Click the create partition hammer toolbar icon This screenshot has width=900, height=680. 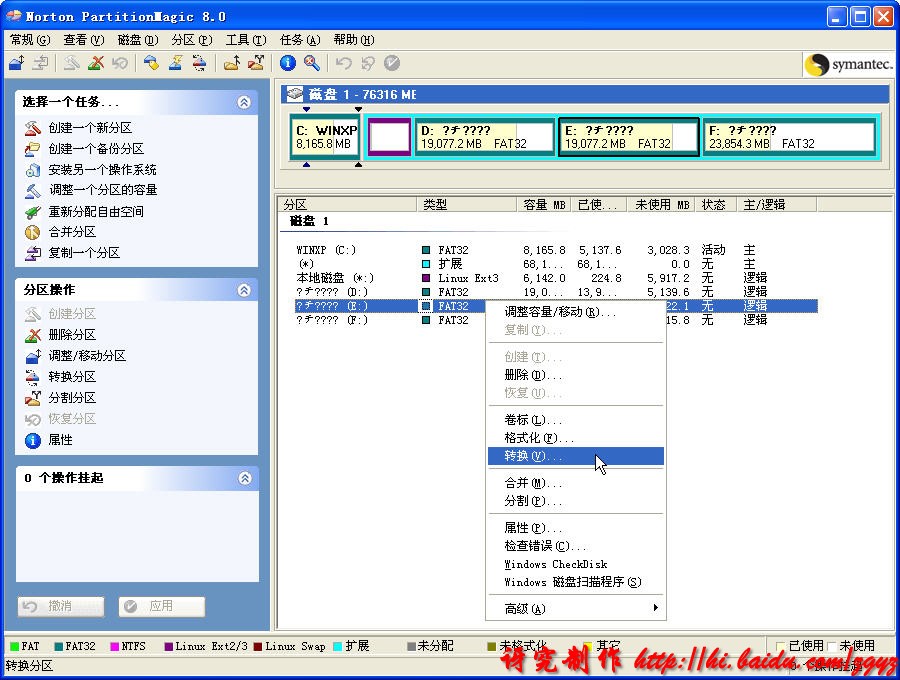[x=72, y=63]
